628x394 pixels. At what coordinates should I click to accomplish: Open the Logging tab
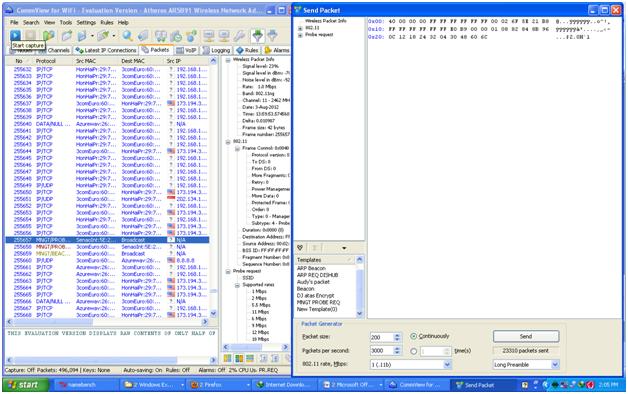click(217, 50)
